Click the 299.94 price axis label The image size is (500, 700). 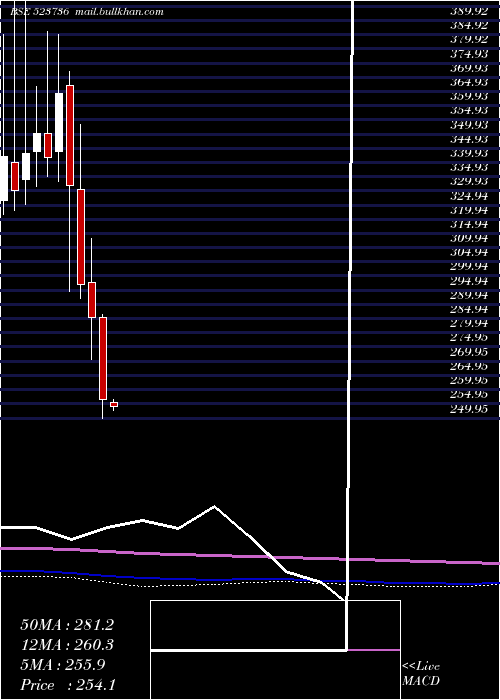click(469, 267)
